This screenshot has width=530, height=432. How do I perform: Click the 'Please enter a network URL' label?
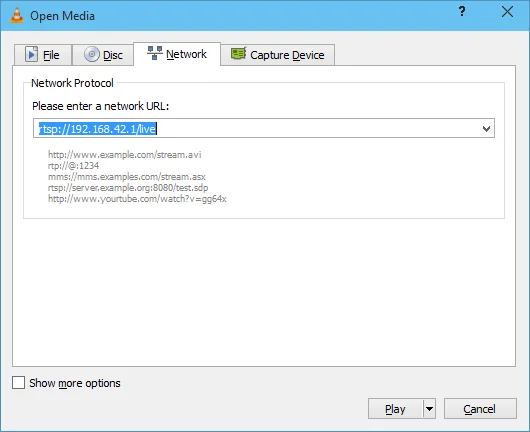[100, 106]
